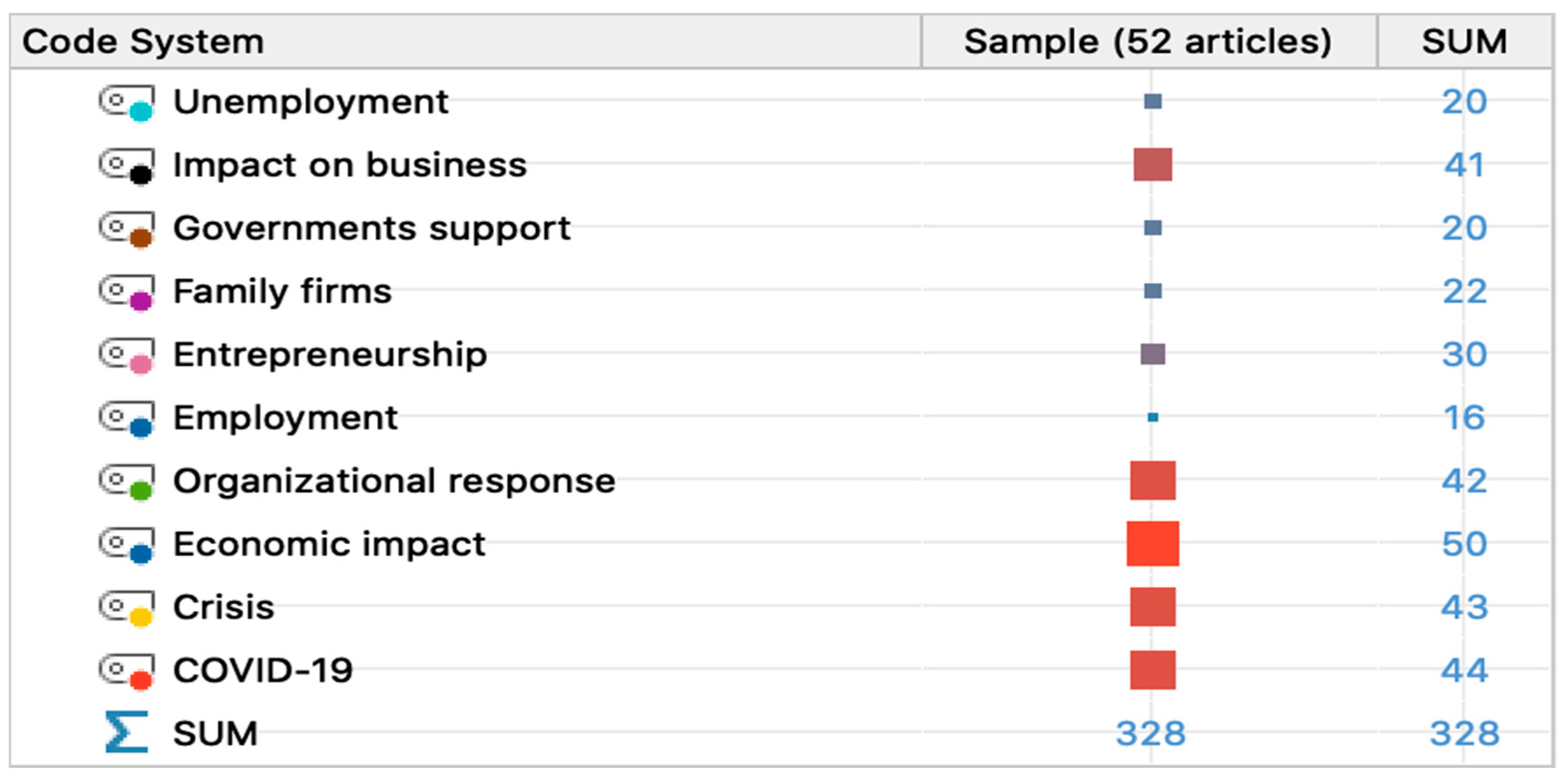Screen dimensions: 1568x780
Task: Click the Crisis code icon
Action: click(127, 608)
